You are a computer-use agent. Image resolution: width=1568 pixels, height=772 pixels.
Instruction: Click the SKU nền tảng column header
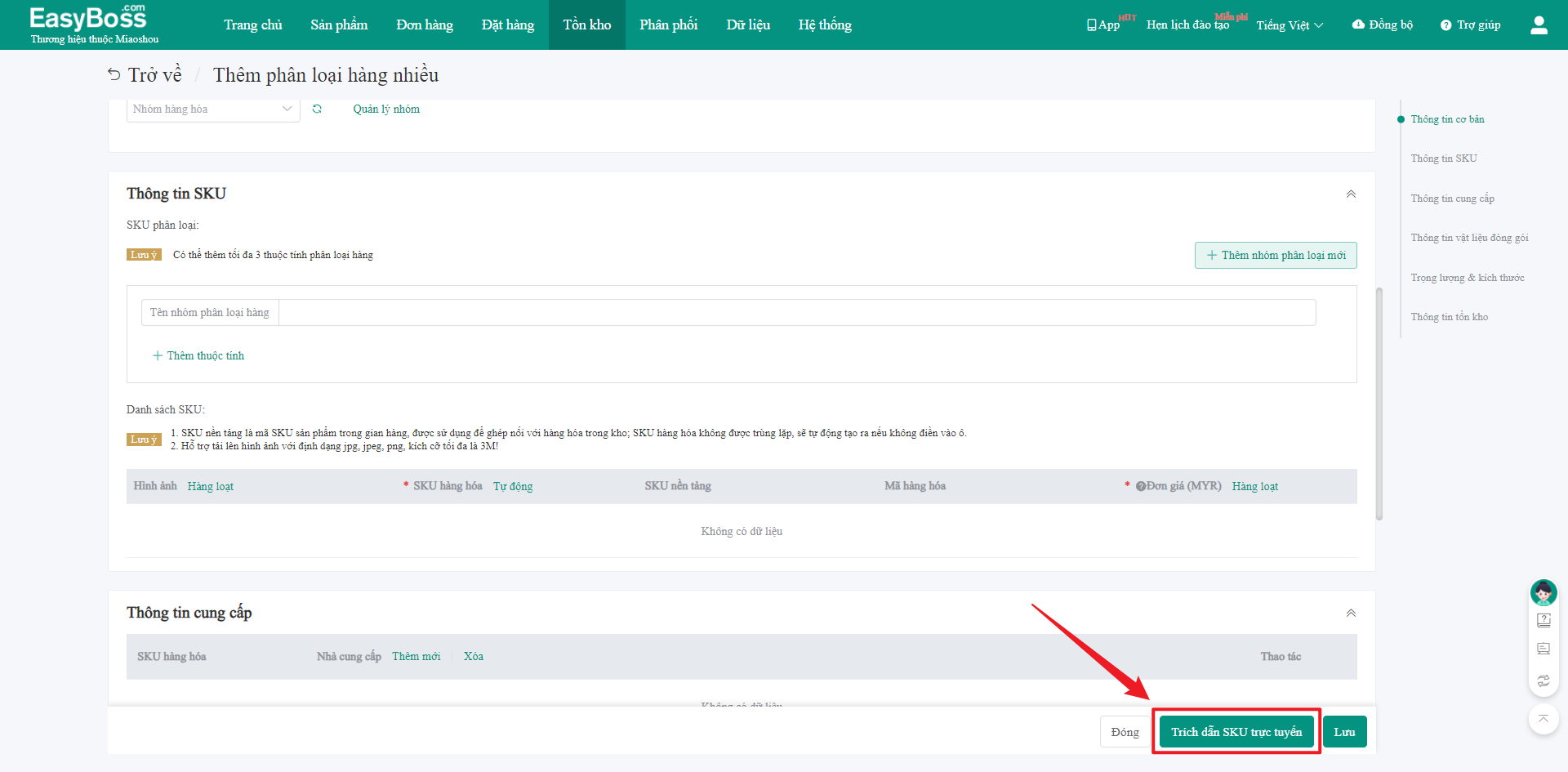pyautogui.click(x=678, y=486)
